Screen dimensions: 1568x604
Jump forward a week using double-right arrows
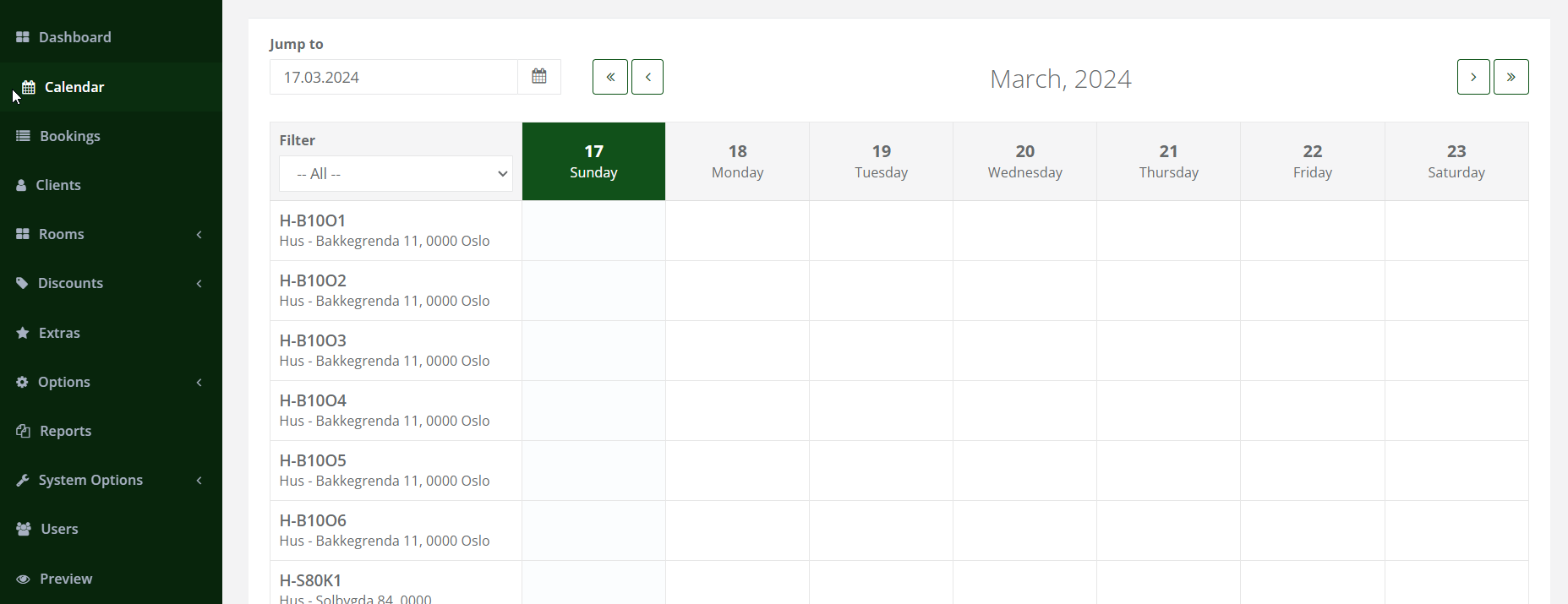tap(1511, 77)
